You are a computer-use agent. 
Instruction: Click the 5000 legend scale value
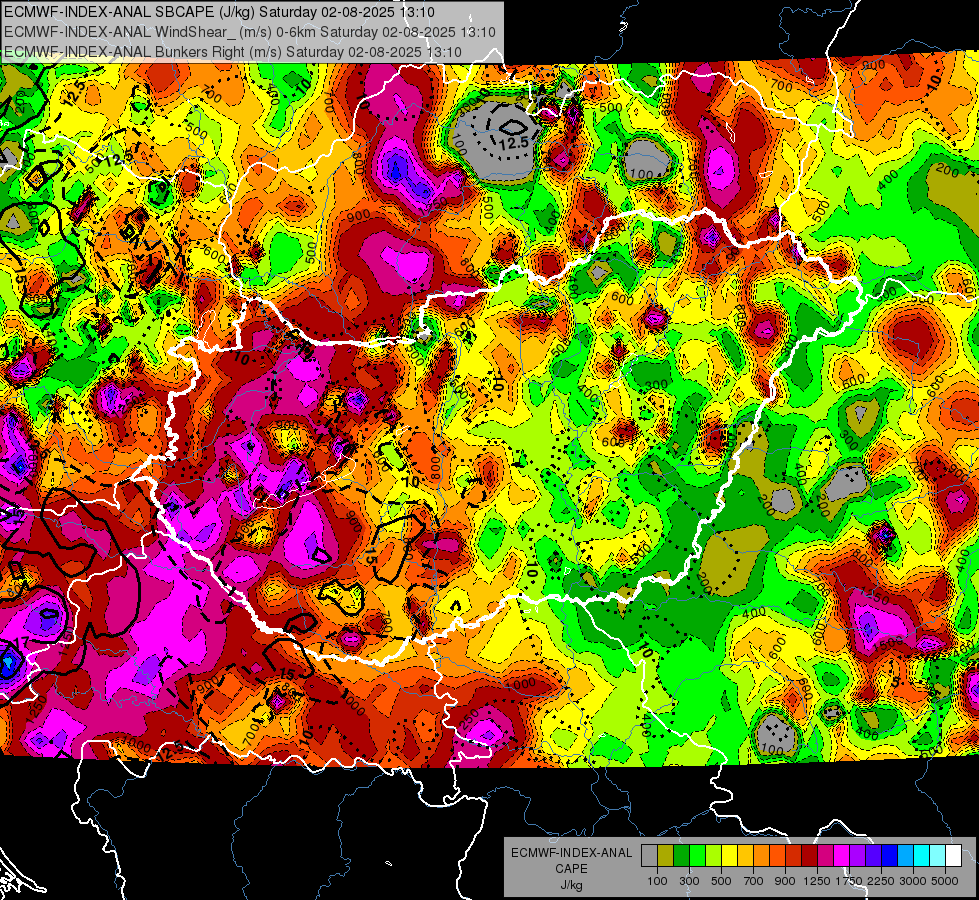click(x=945, y=881)
